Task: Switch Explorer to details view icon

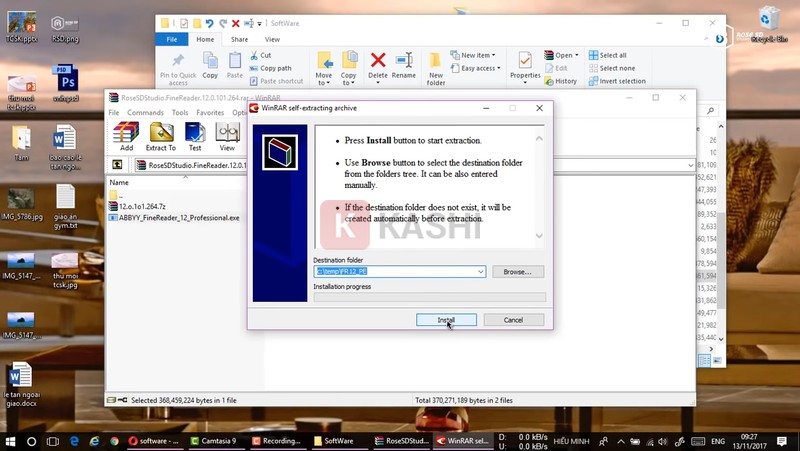Action: click(x=704, y=361)
